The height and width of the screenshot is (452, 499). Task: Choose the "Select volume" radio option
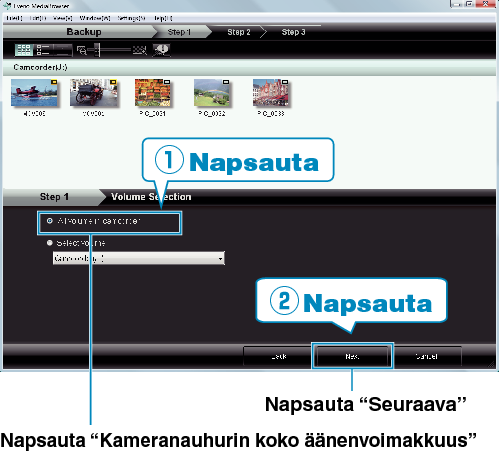[x=50, y=243]
